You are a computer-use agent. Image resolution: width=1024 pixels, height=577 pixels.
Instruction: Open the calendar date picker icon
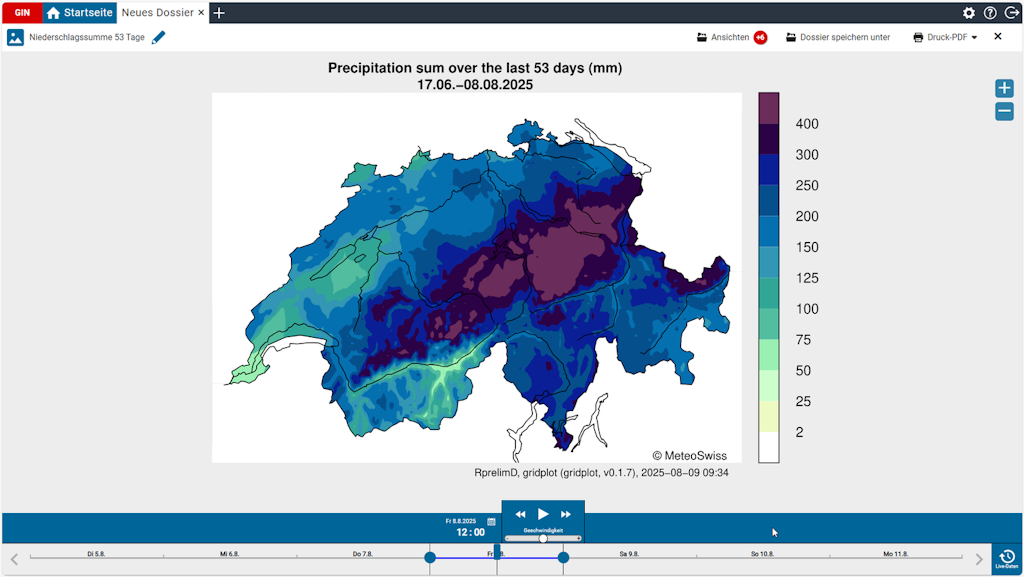coord(491,522)
